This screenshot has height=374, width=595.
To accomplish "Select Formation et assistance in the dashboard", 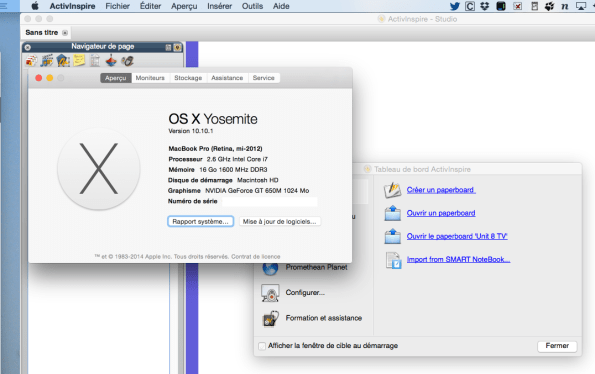I will 324,318.
